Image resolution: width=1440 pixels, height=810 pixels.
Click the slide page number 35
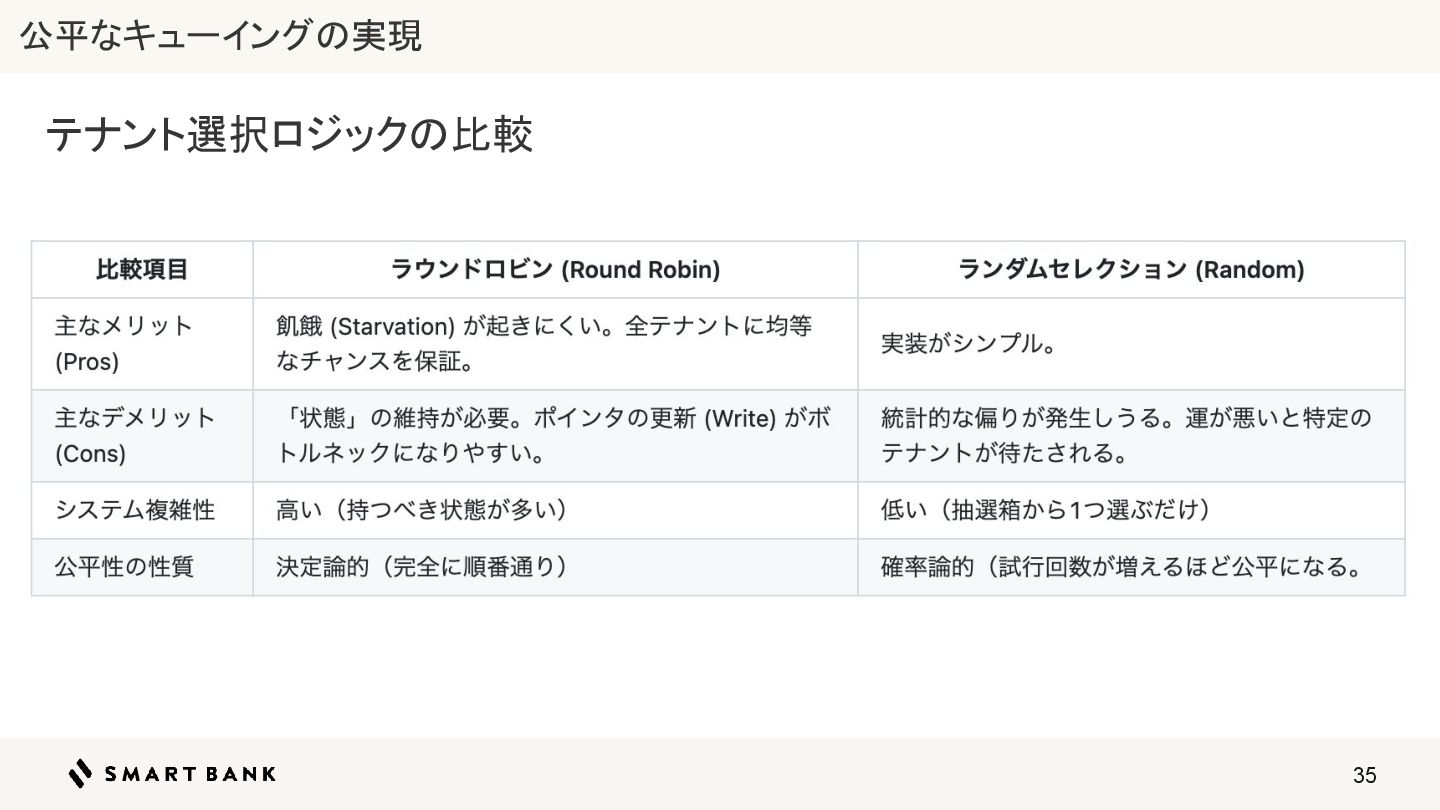tap(1364, 775)
